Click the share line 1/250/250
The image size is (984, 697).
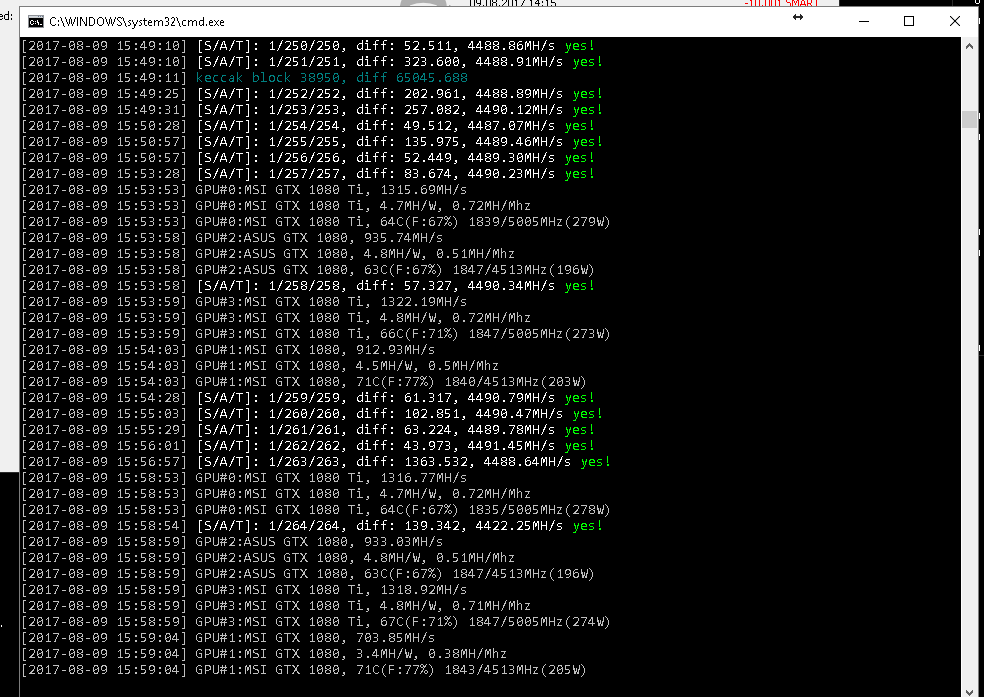pos(308,46)
